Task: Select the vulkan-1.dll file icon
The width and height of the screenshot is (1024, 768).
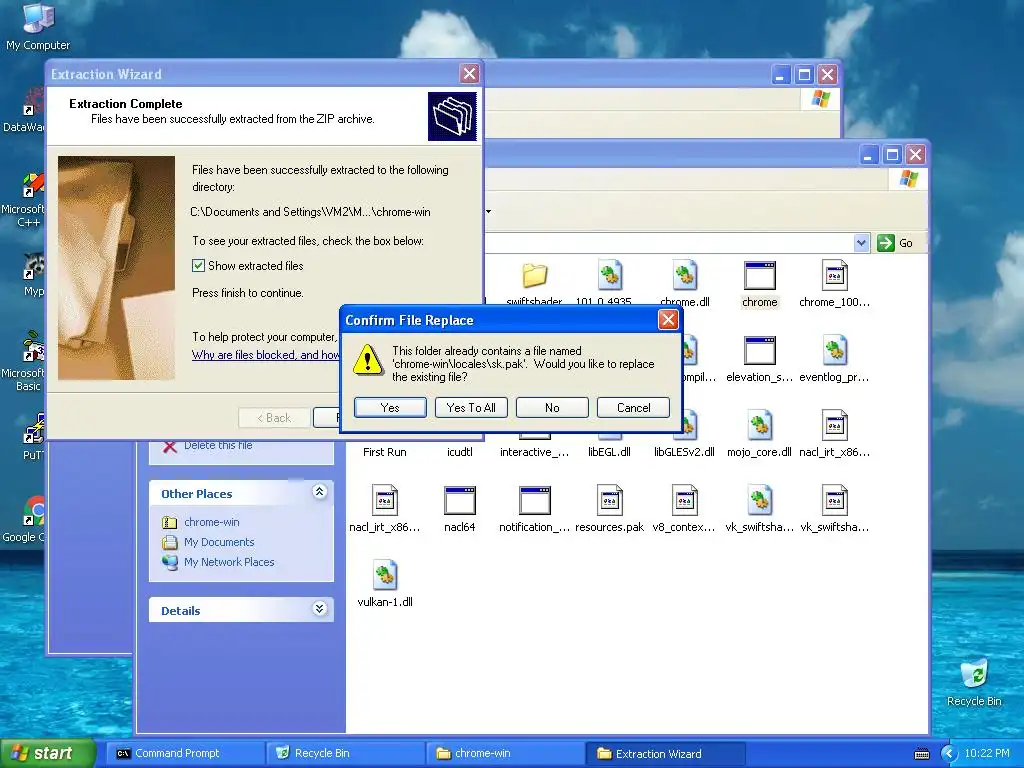Action: (385, 576)
